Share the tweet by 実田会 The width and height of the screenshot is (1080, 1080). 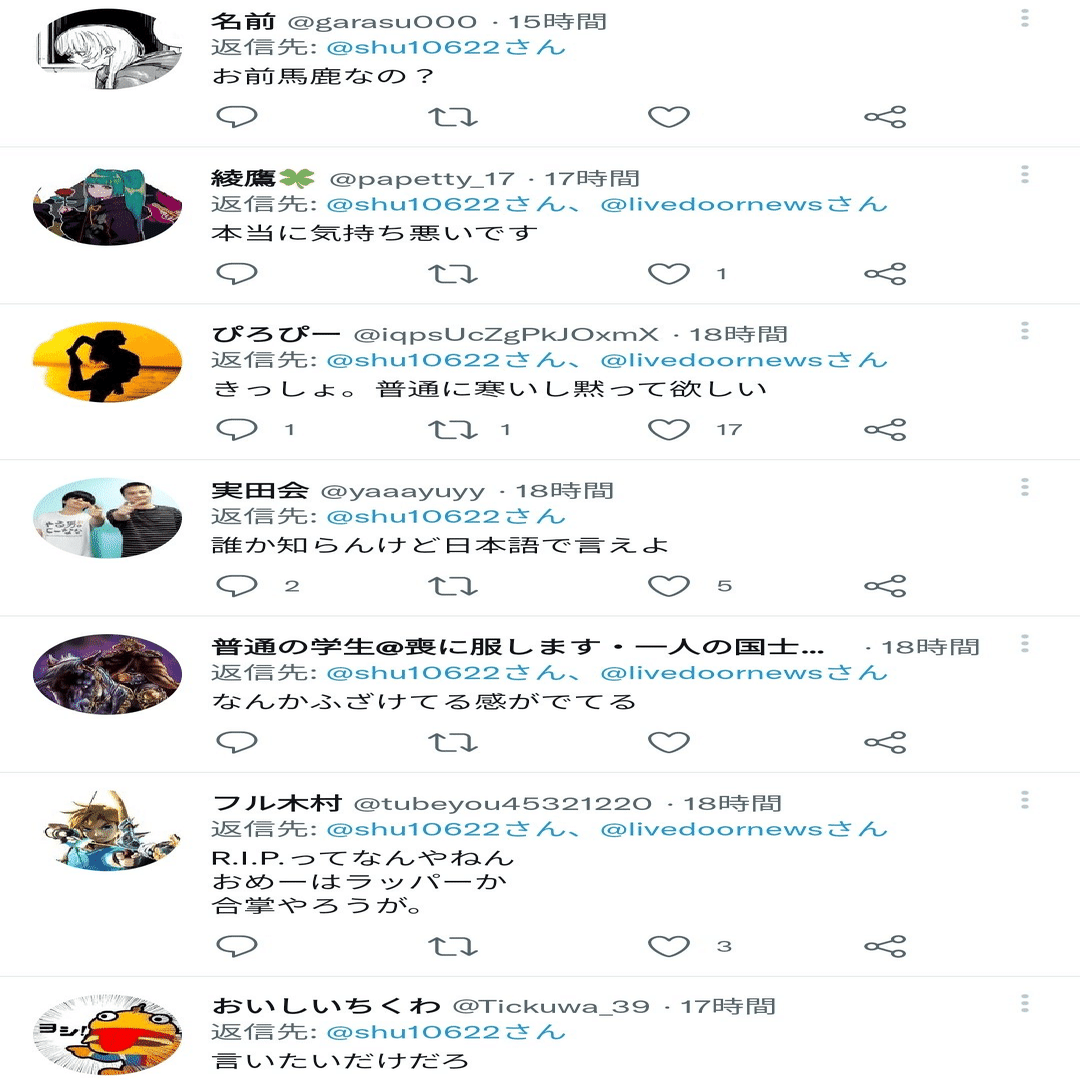click(x=885, y=586)
